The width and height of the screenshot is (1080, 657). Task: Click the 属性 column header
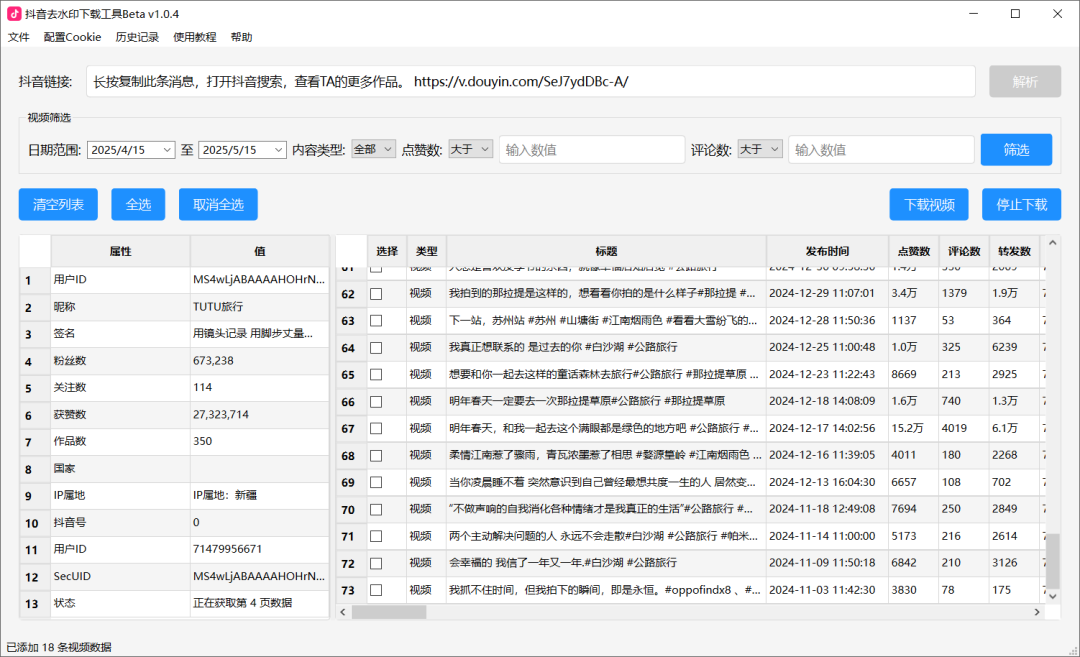[x=121, y=251]
